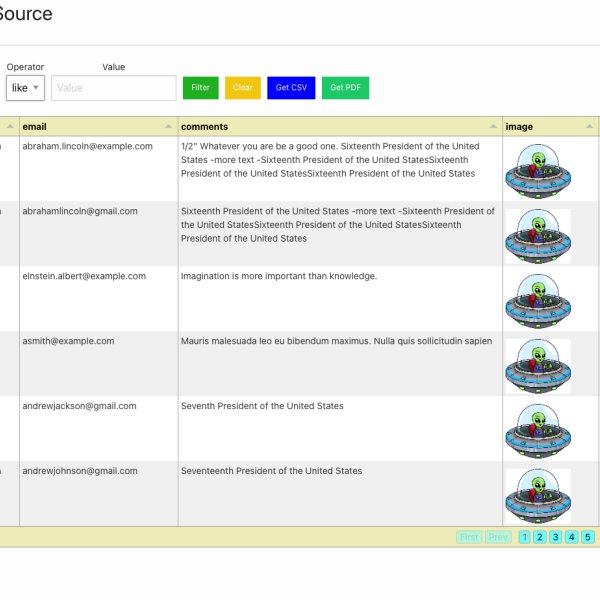Jump to page 3 in pagination

(x=556, y=537)
